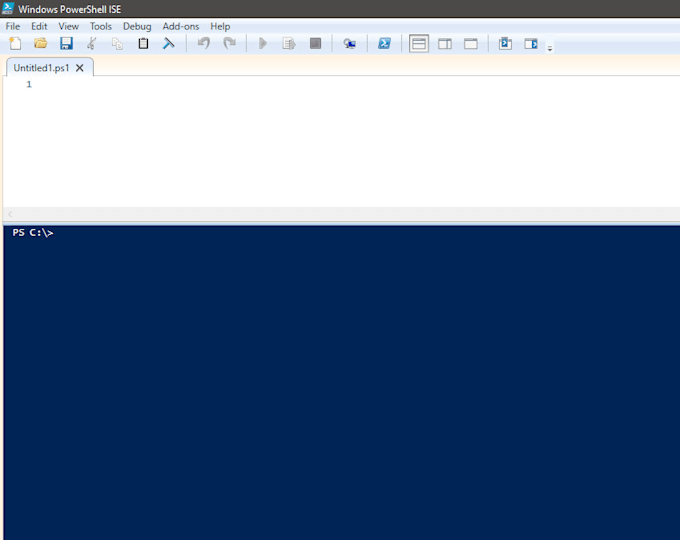Open the Help menu
Viewport: 680px width, 540px height.
pyautogui.click(x=220, y=26)
